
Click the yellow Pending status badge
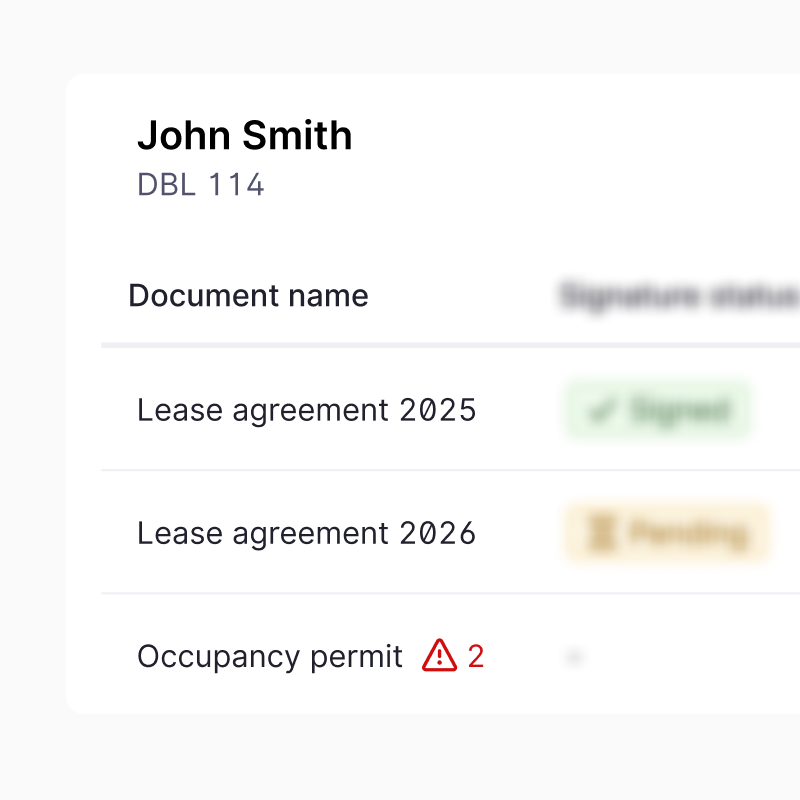coord(667,533)
